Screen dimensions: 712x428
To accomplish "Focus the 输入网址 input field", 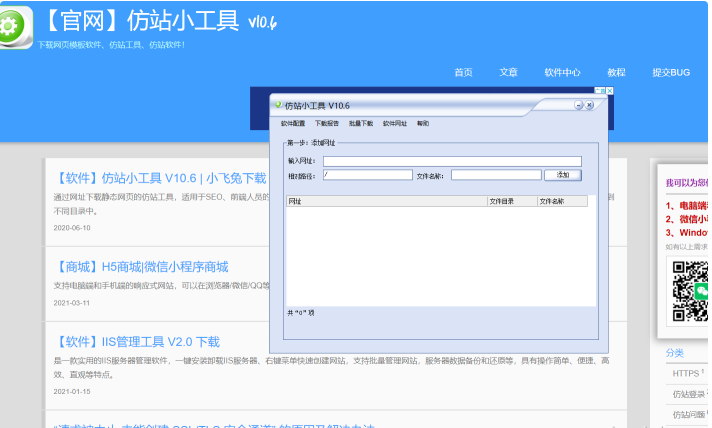I will [x=452, y=161].
